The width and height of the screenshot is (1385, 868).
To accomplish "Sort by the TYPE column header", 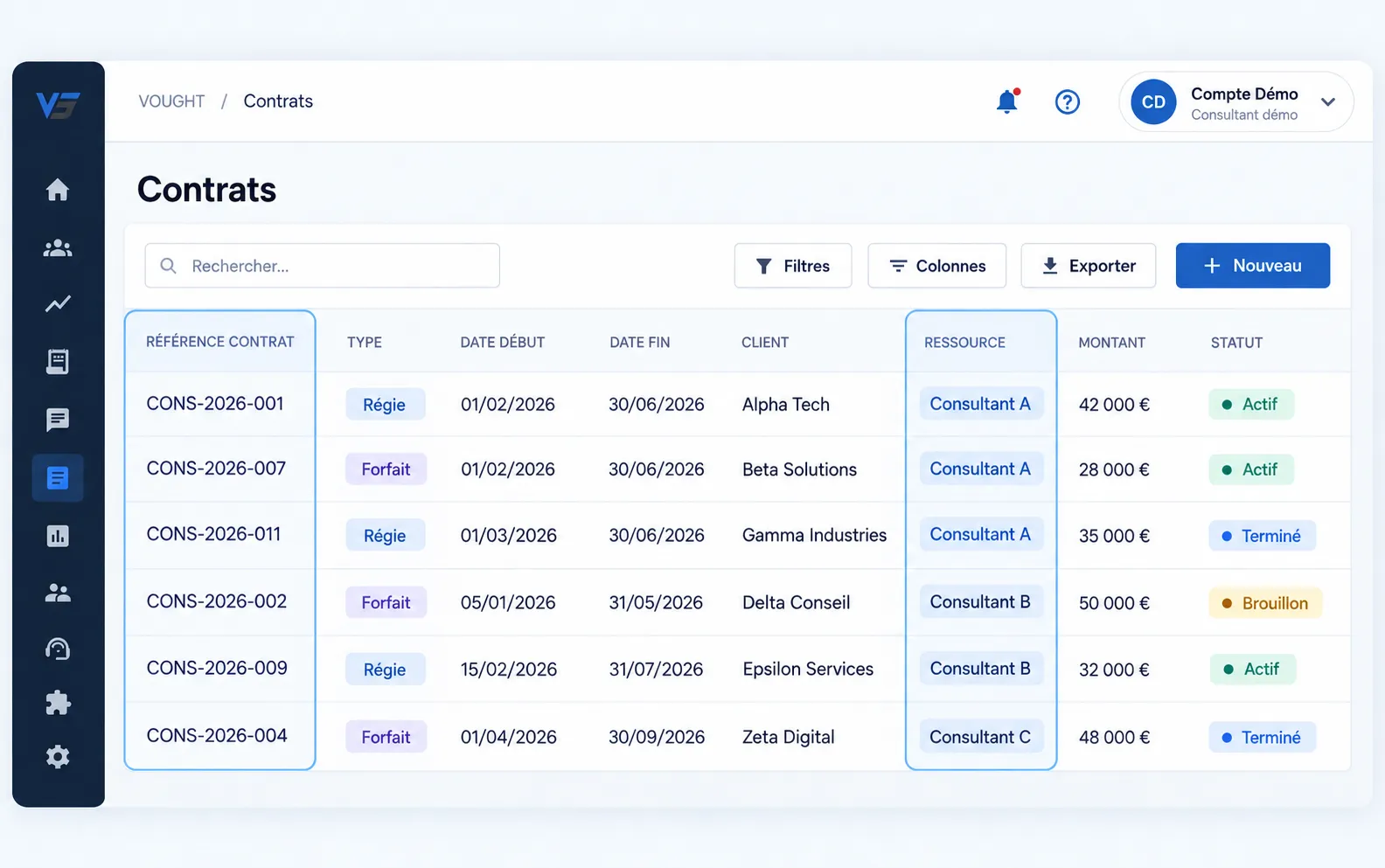I will [365, 343].
